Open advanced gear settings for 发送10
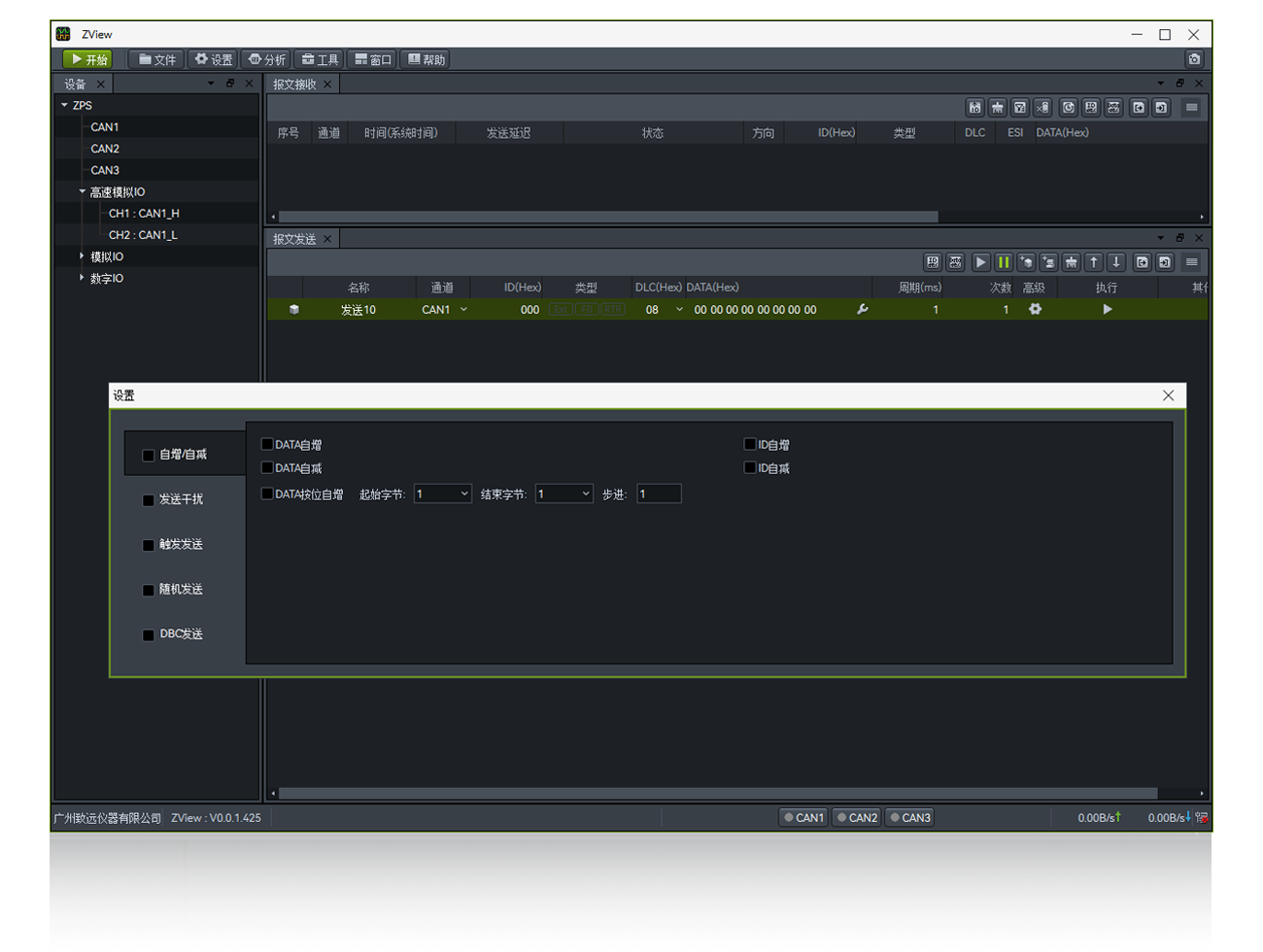Image resolution: width=1263 pixels, height=952 pixels. [1035, 310]
